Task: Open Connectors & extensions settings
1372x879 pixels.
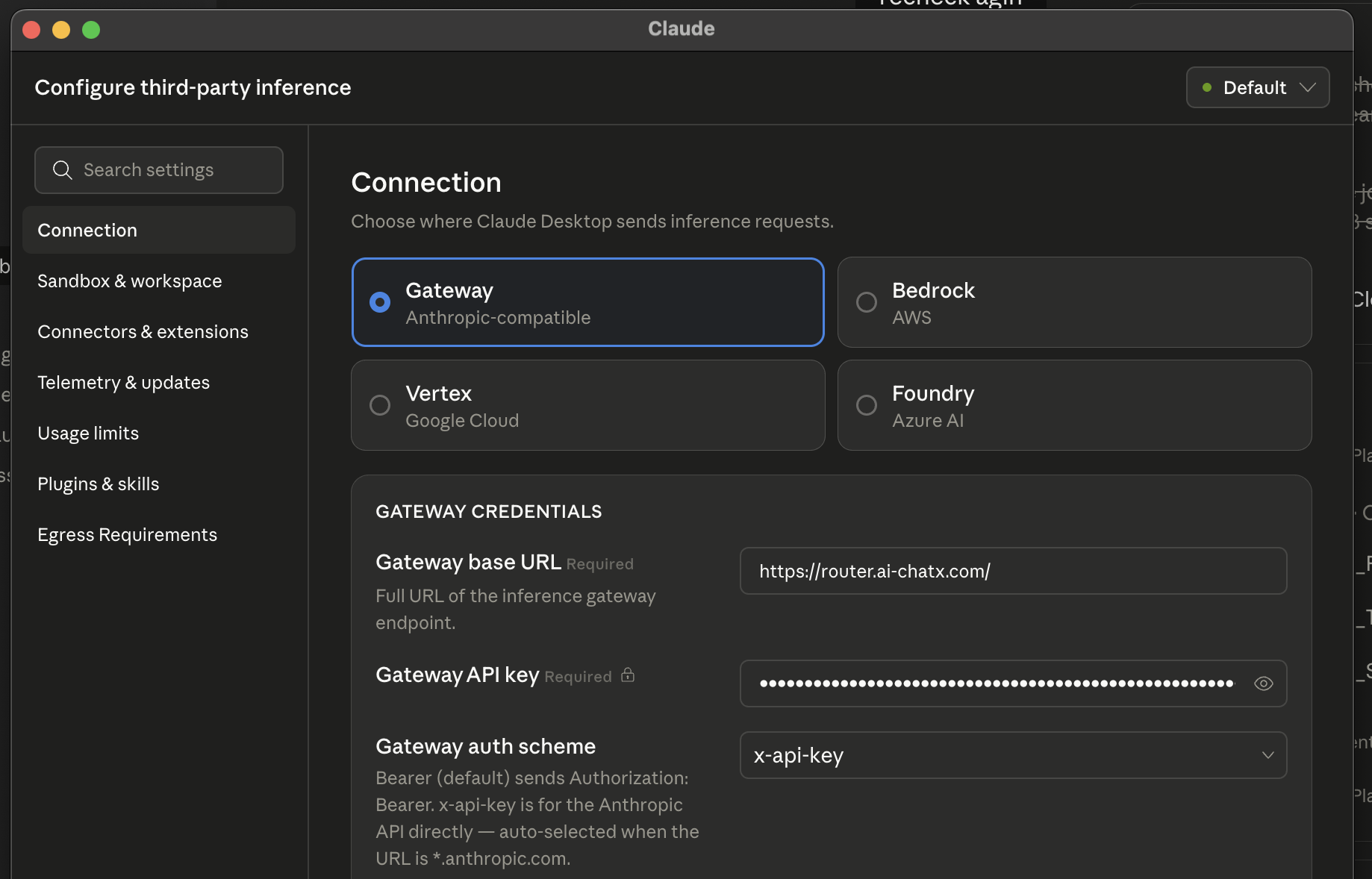Action: (x=159, y=331)
